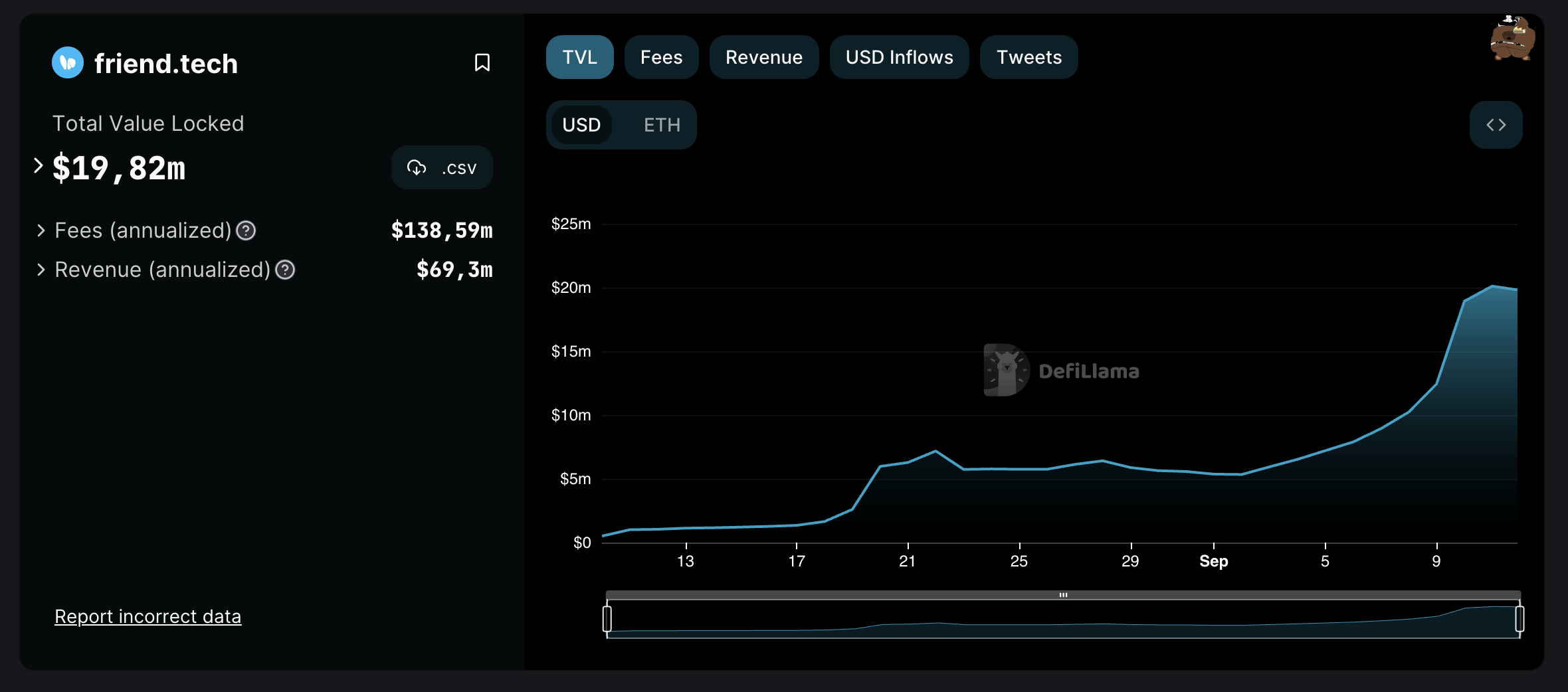Toggle the Fees chart series

coord(661,57)
